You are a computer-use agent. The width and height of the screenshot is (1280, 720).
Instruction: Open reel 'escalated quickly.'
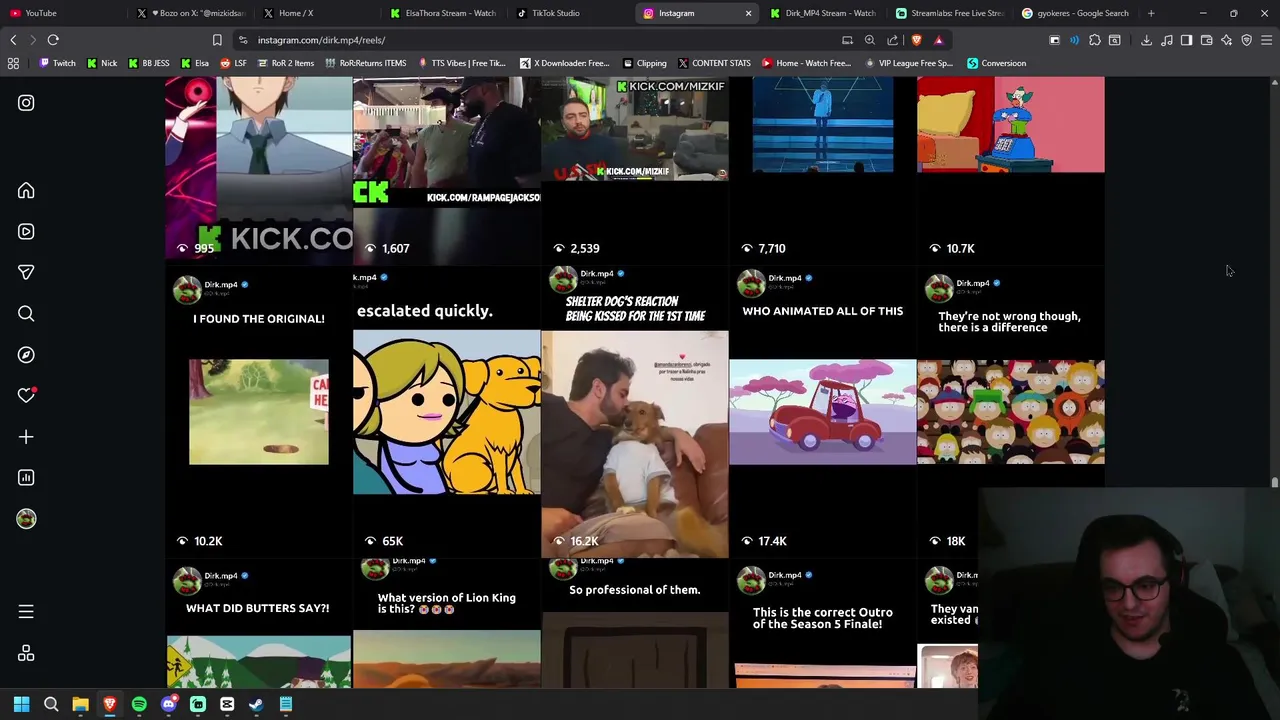[x=446, y=412]
